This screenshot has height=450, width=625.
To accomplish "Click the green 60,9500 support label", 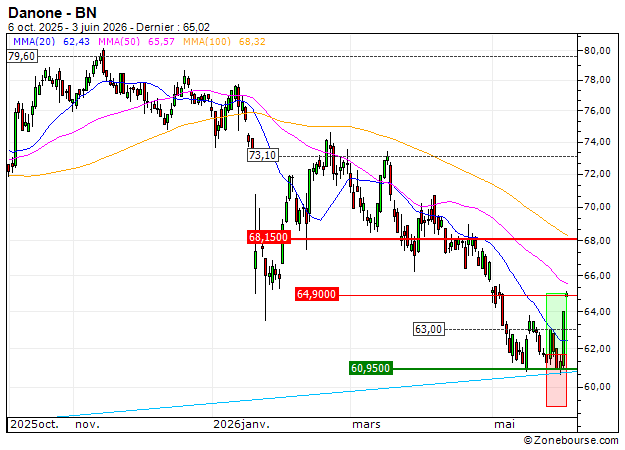I will (371, 368).
